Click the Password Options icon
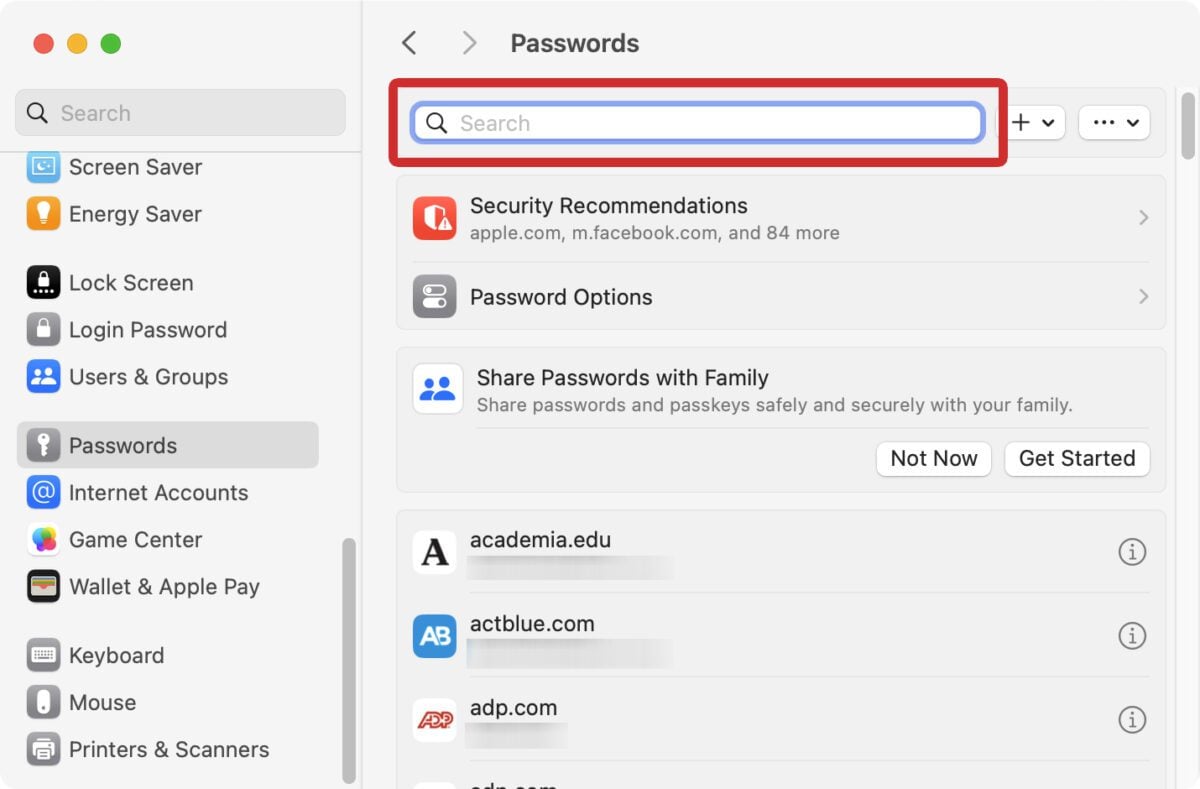Viewport: 1200px width, 789px height. [x=434, y=296]
